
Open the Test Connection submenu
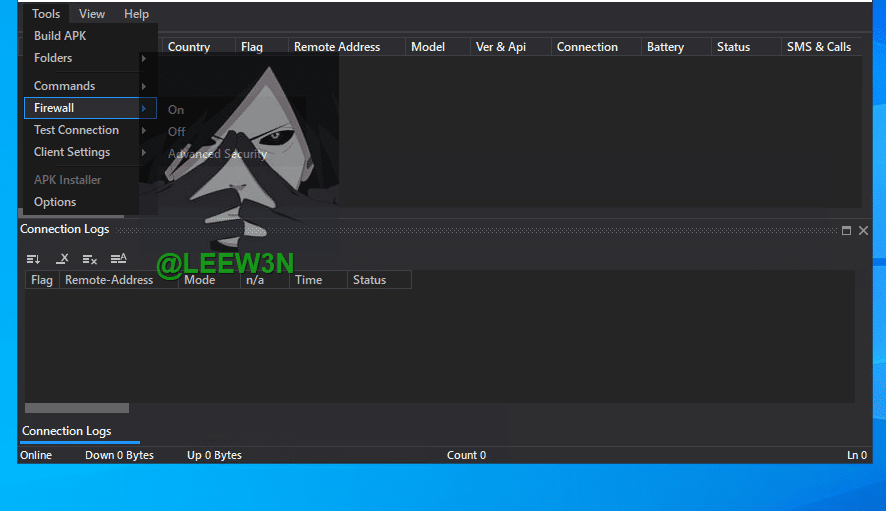90,130
